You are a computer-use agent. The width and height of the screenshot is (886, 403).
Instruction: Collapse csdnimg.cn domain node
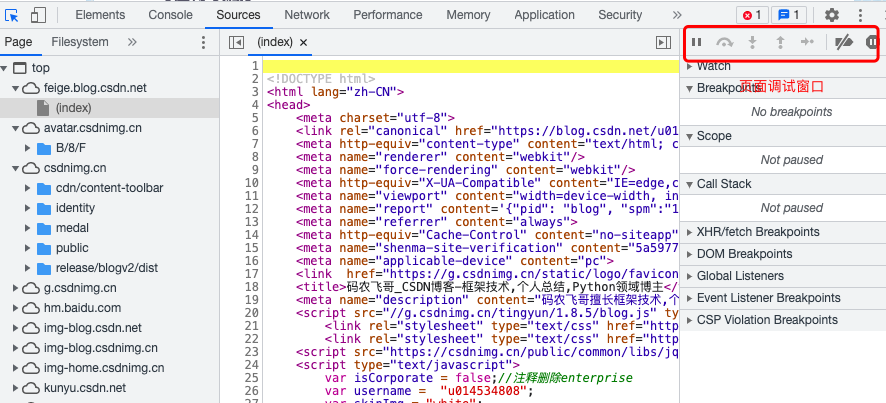15,168
